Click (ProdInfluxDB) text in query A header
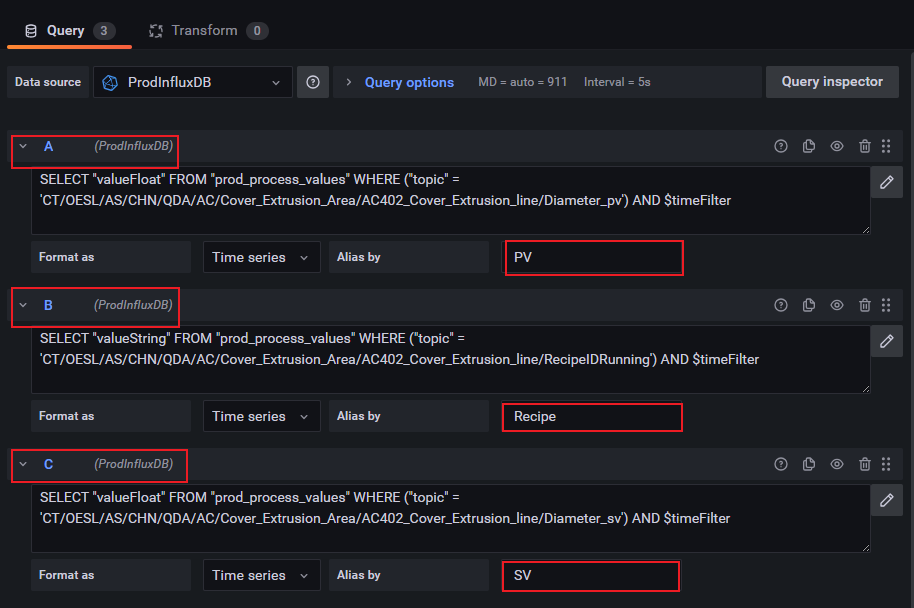Viewport: 914px width, 608px height. (x=133, y=146)
